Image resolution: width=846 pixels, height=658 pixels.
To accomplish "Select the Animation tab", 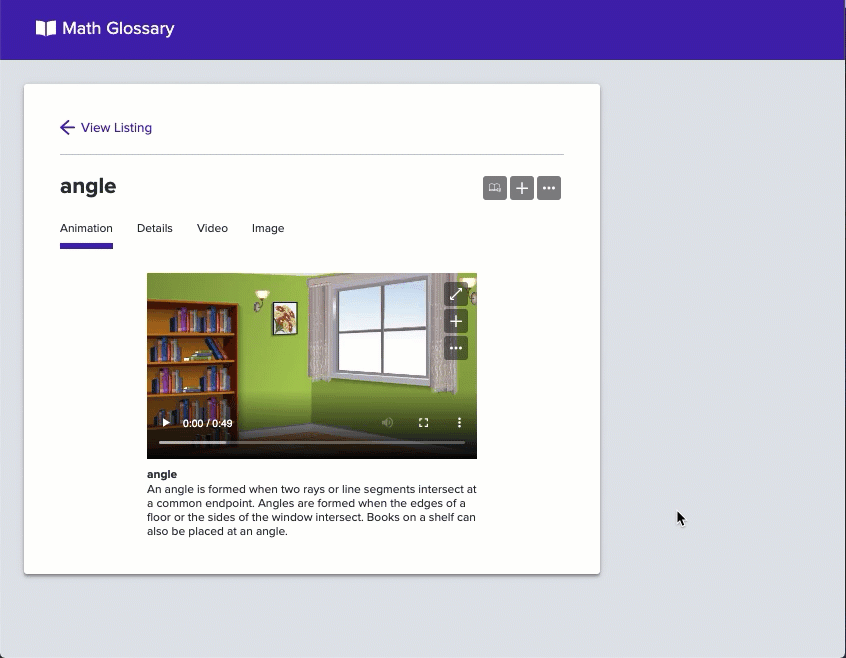I will [86, 228].
